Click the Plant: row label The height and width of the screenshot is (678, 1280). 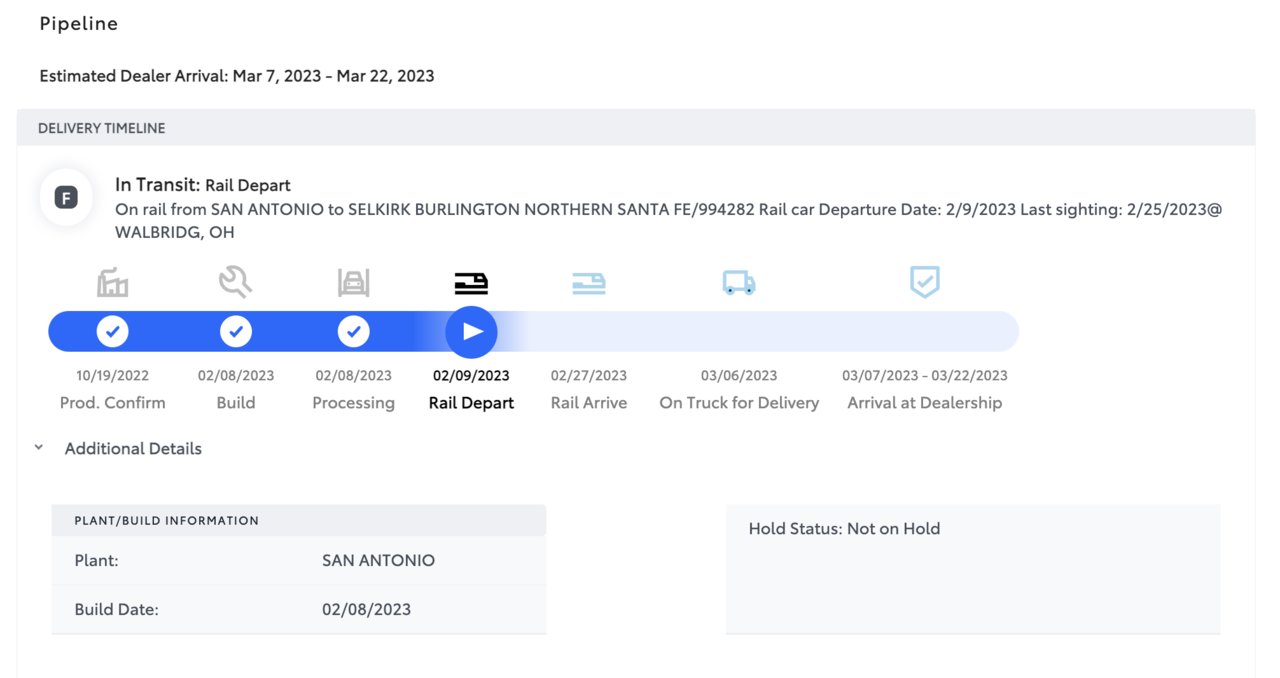tap(96, 561)
